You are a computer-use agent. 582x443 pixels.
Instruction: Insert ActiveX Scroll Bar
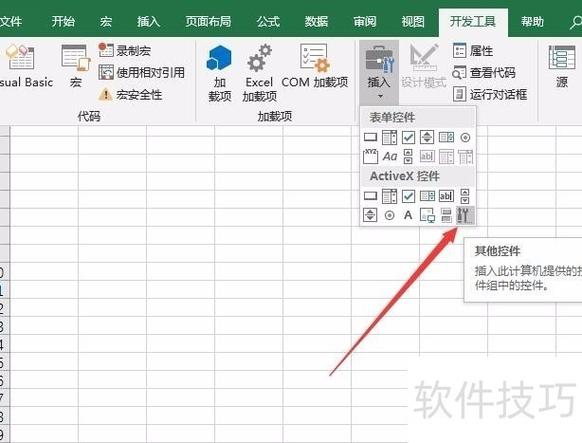point(465,196)
